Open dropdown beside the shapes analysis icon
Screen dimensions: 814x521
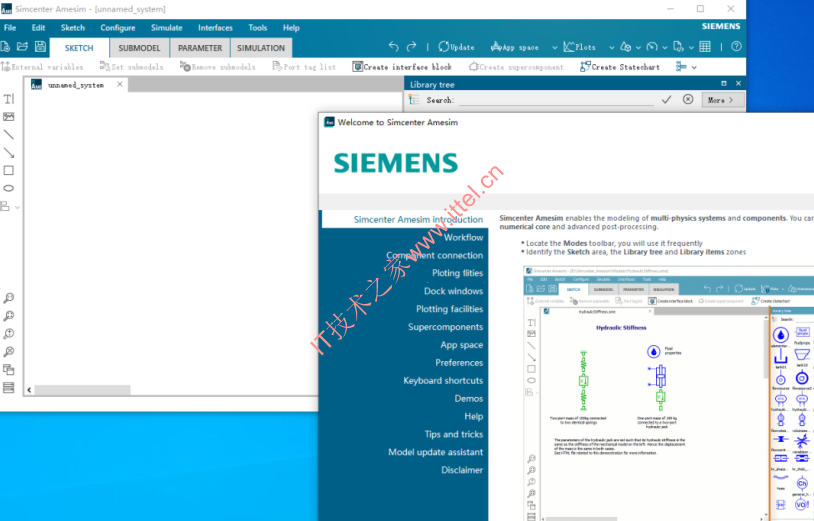(x=638, y=48)
